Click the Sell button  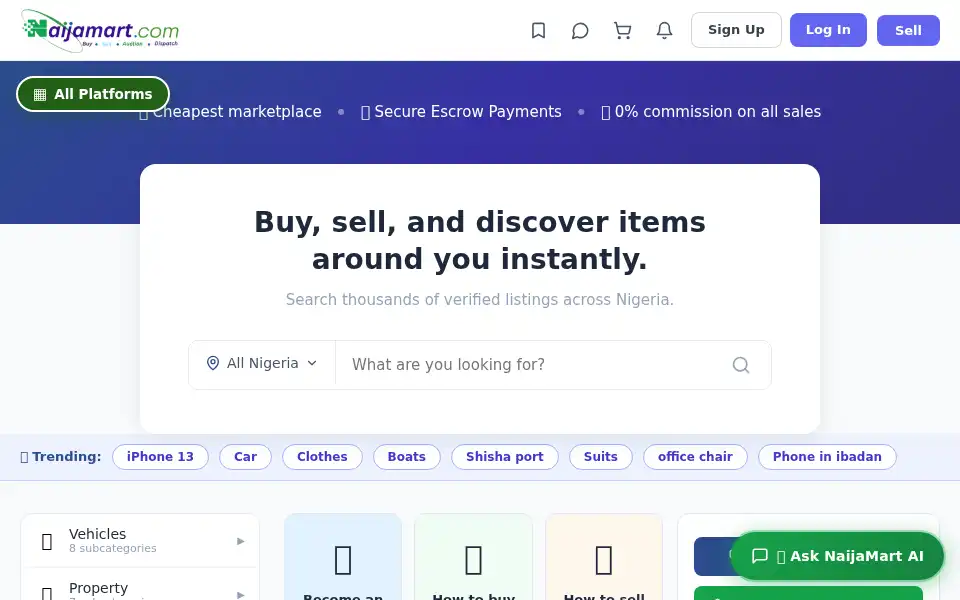click(908, 31)
